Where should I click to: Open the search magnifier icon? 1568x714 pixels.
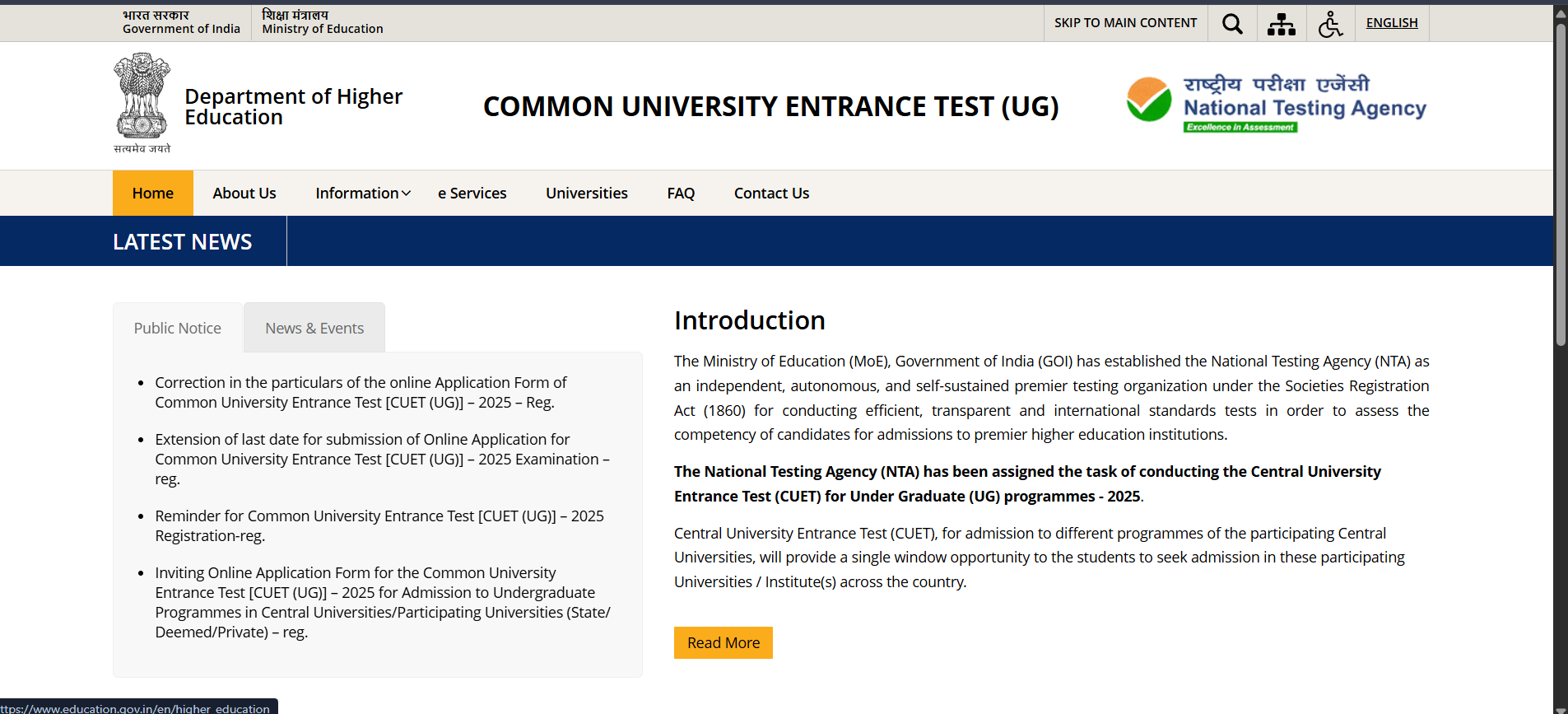tap(1232, 24)
